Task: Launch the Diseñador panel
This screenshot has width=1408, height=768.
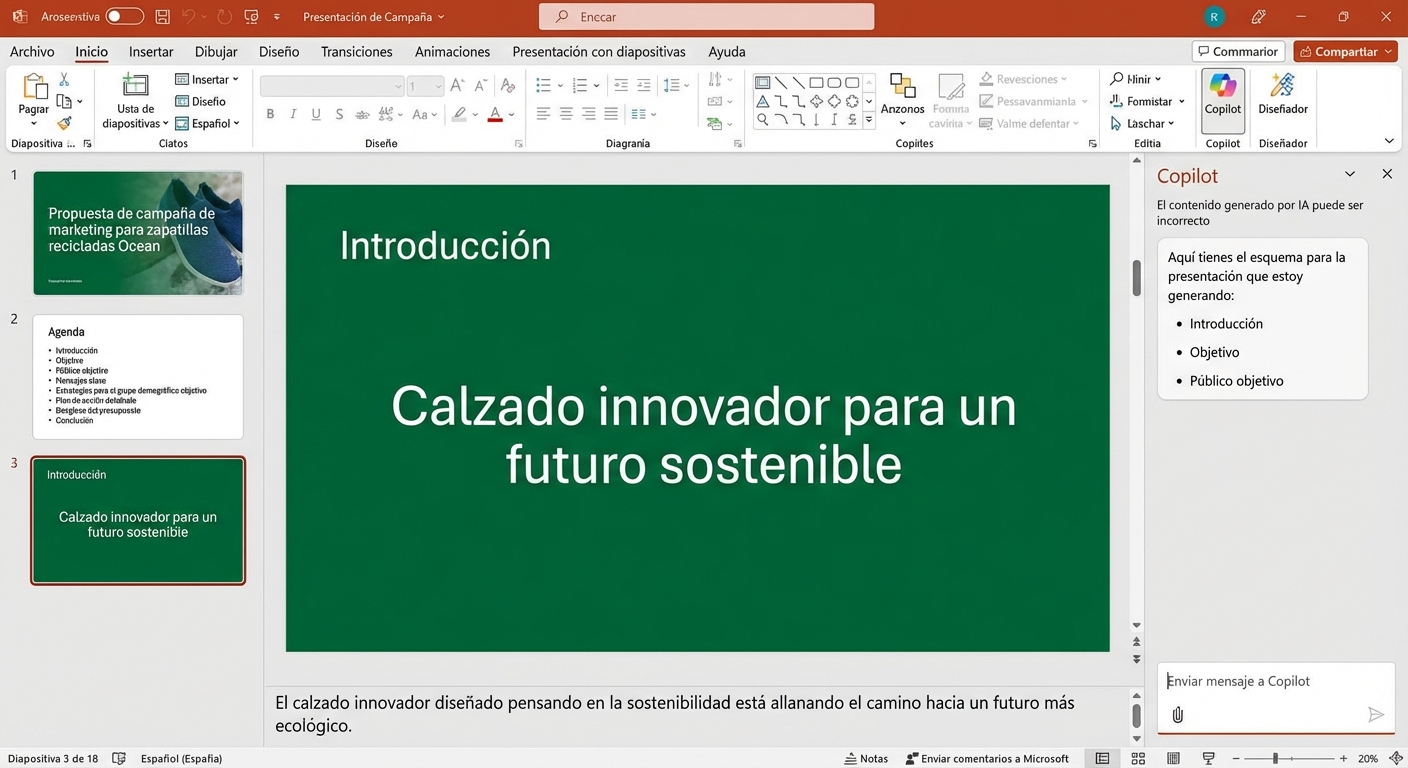Action: click(1282, 99)
